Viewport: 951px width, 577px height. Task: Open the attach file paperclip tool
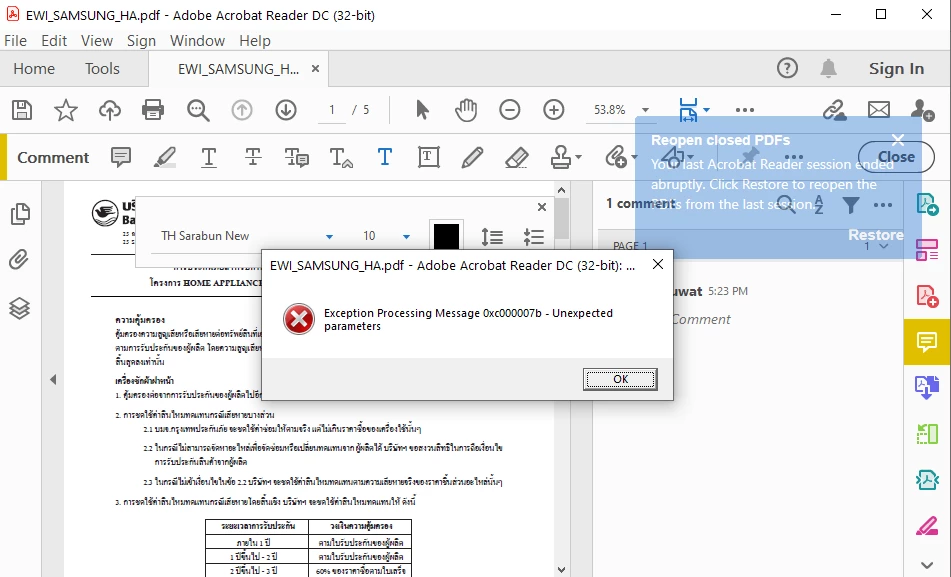click(616, 157)
